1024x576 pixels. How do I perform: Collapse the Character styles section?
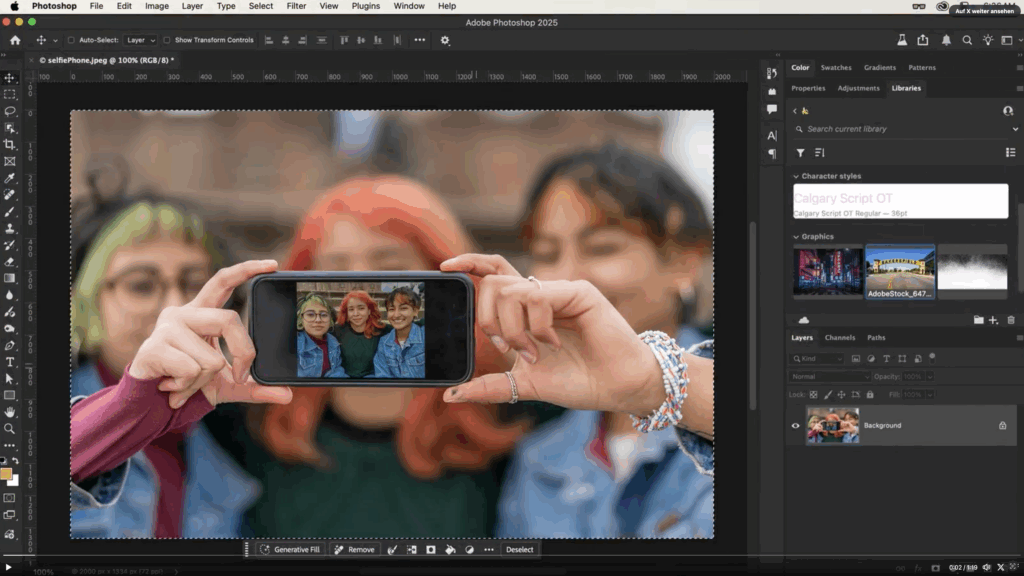[x=796, y=176]
